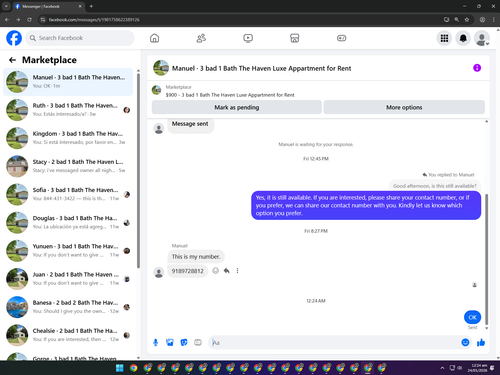The image size is (500, 375).
Task: Open Banesa conversation in list
Action: [x=68, y=307]
